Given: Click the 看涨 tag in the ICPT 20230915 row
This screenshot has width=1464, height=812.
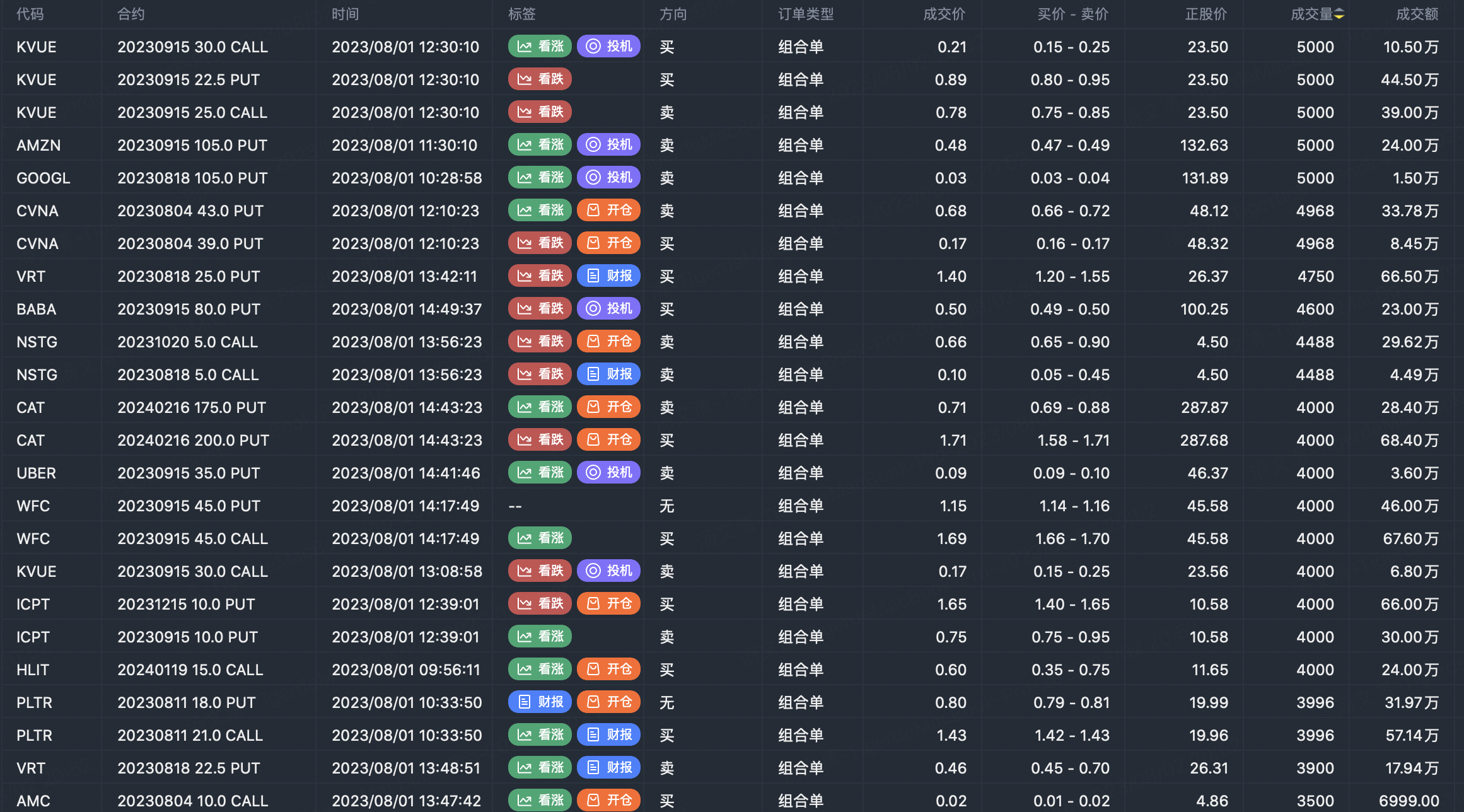Looking at the screenshot, I should 540,636.
